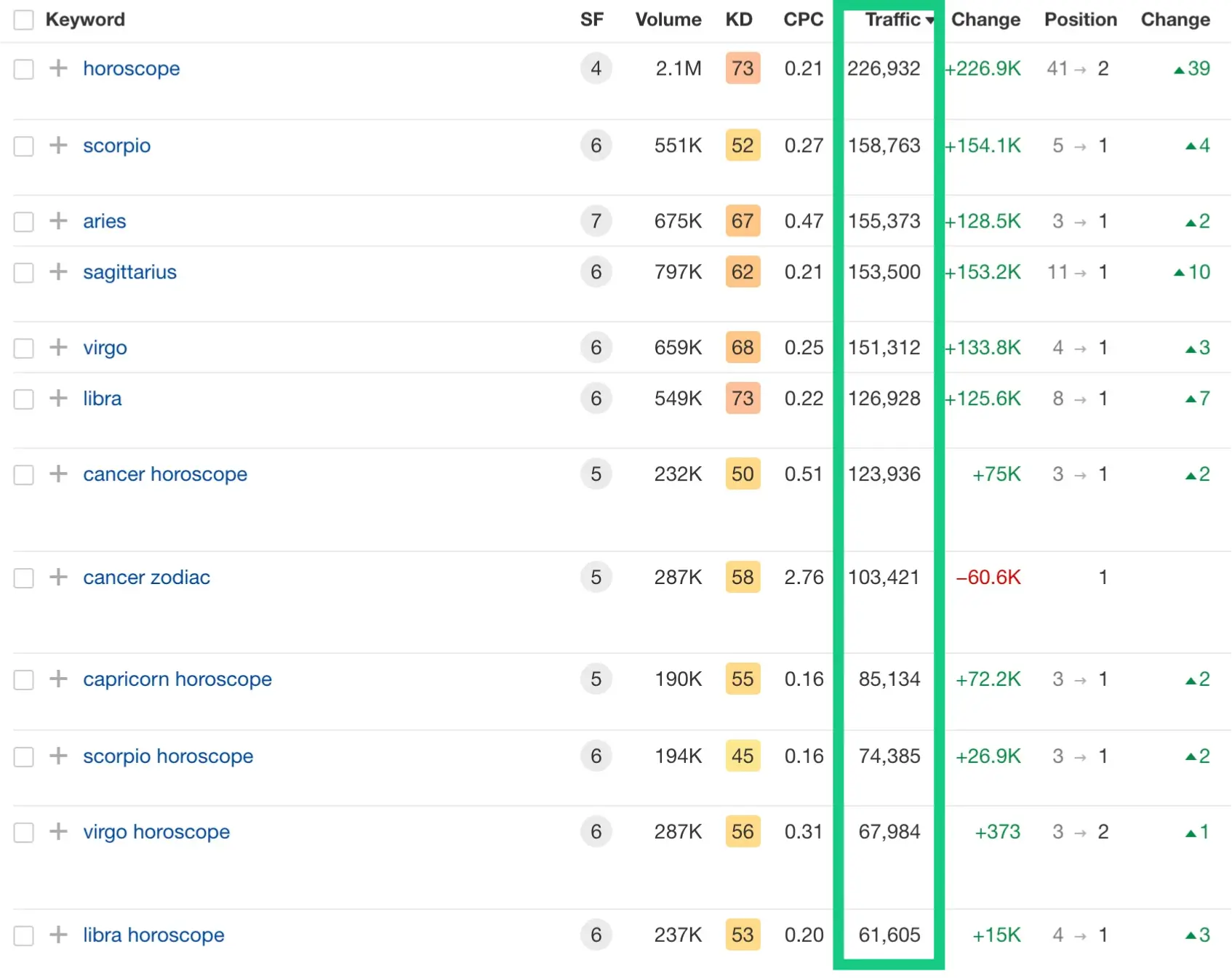Click SF badge 4 for horoscope
1232x979 pixels.
point(596,68)
